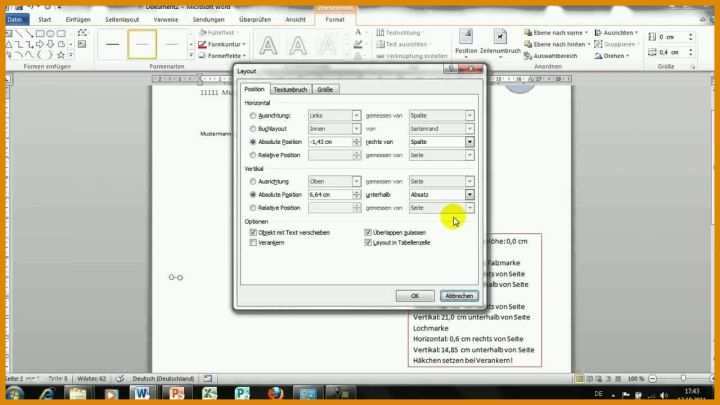Select horizontal Relative Position radio button
This screenshot has width=720, height=405.
[253, 155]
